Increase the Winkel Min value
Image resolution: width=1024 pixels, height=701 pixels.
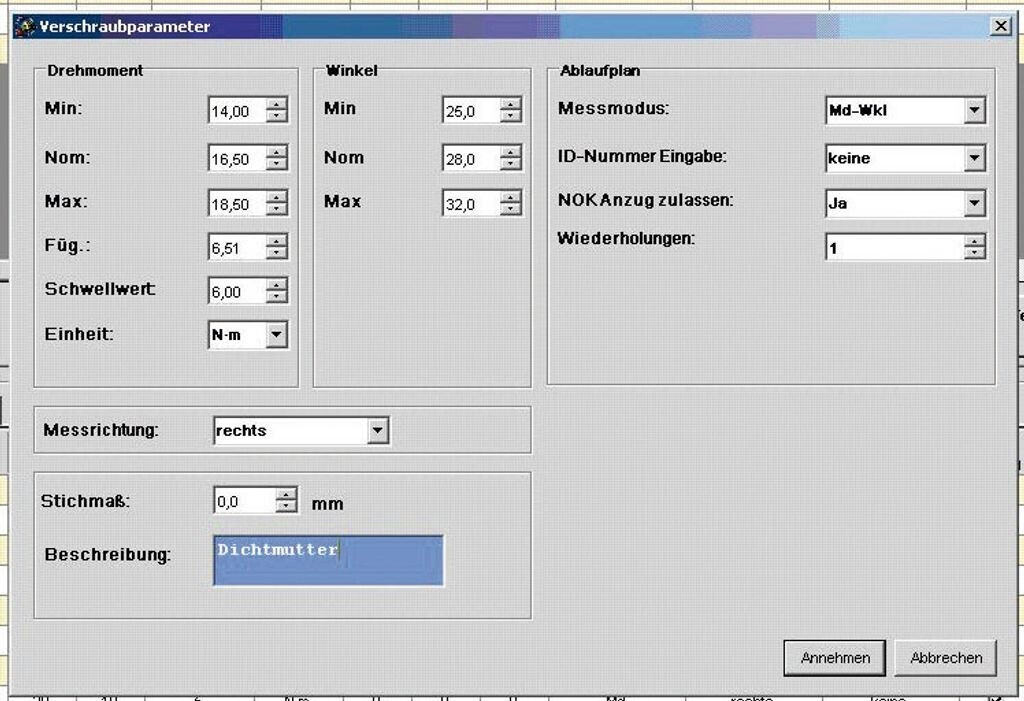pos(511,104)
